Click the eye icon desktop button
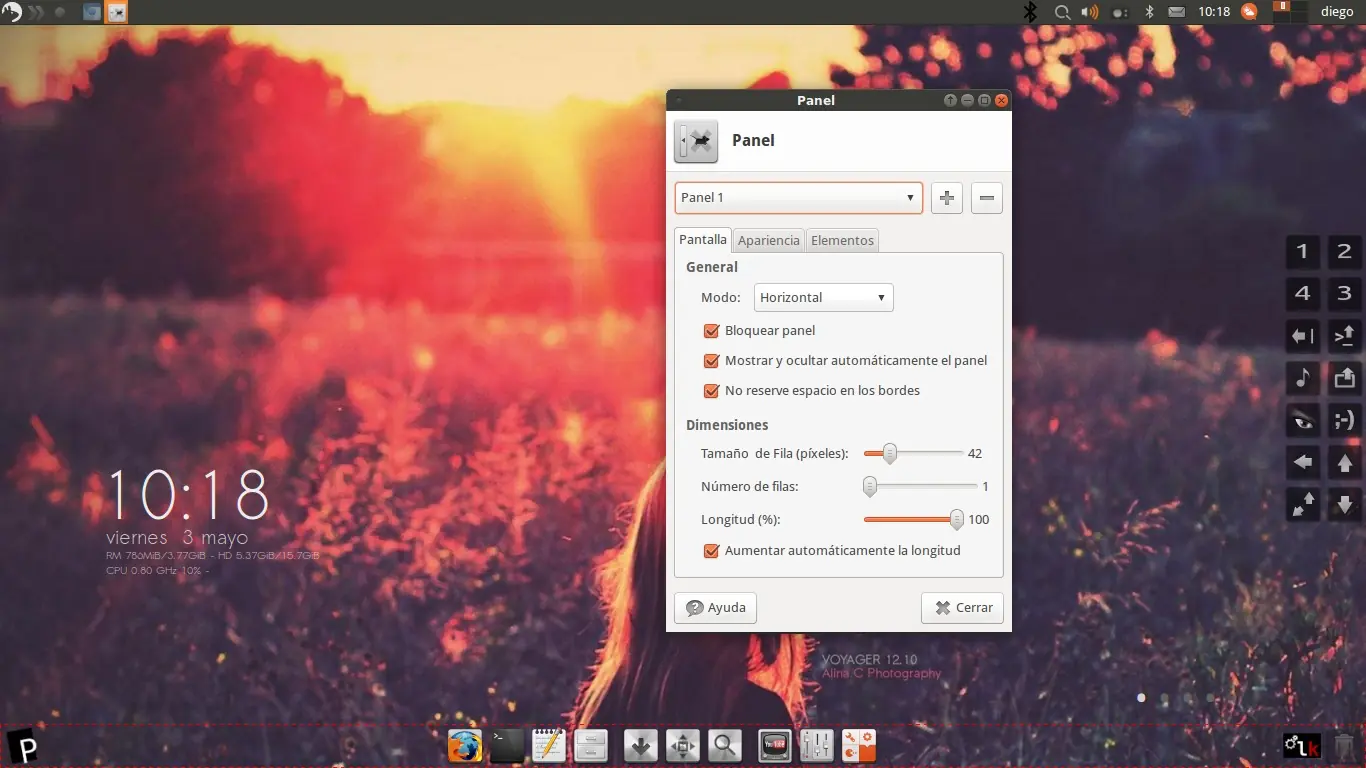 1302,420
